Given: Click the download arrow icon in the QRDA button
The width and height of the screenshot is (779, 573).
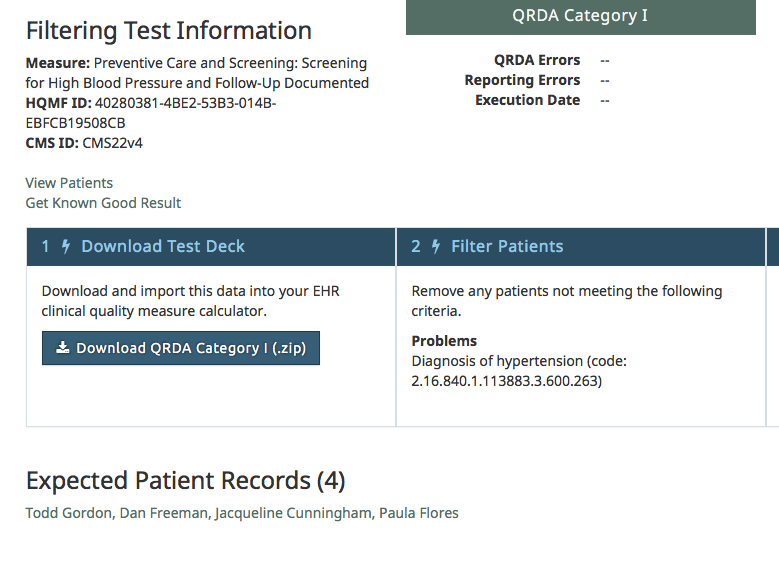Looking at the screenshot, I should (63, 347).
